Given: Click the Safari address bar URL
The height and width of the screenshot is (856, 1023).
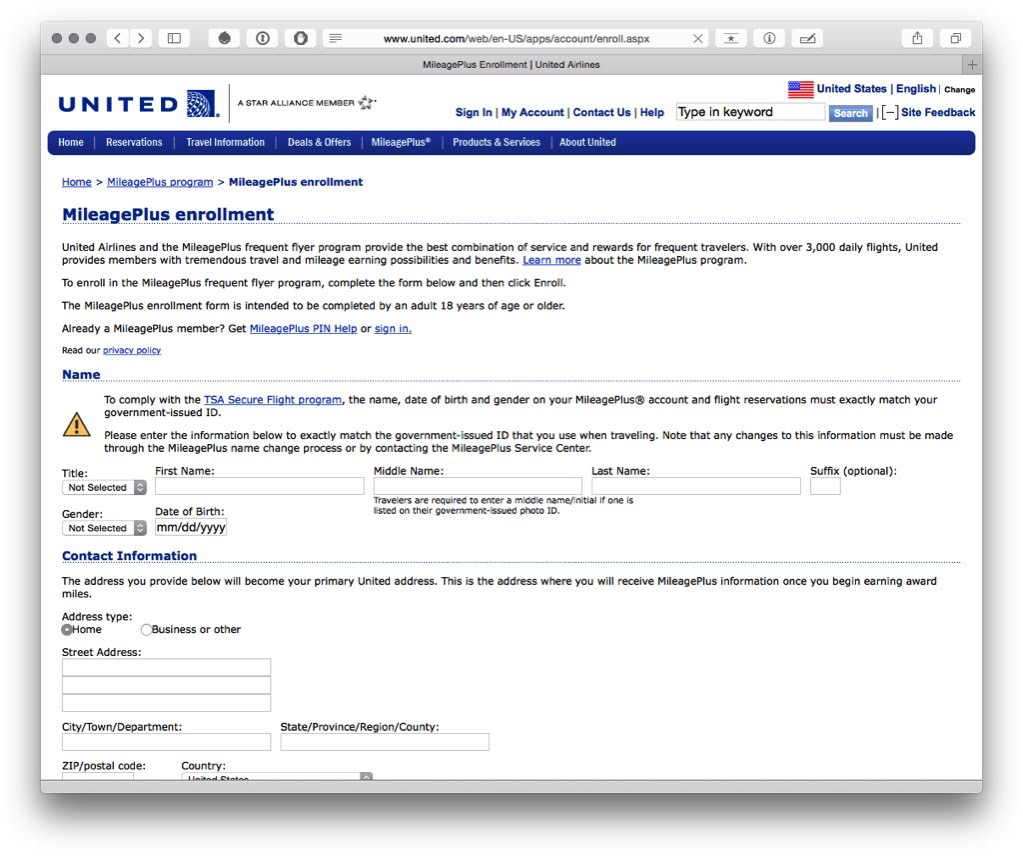Looking at the screenshot, I should pyautogui.click(x=516, y=38).
